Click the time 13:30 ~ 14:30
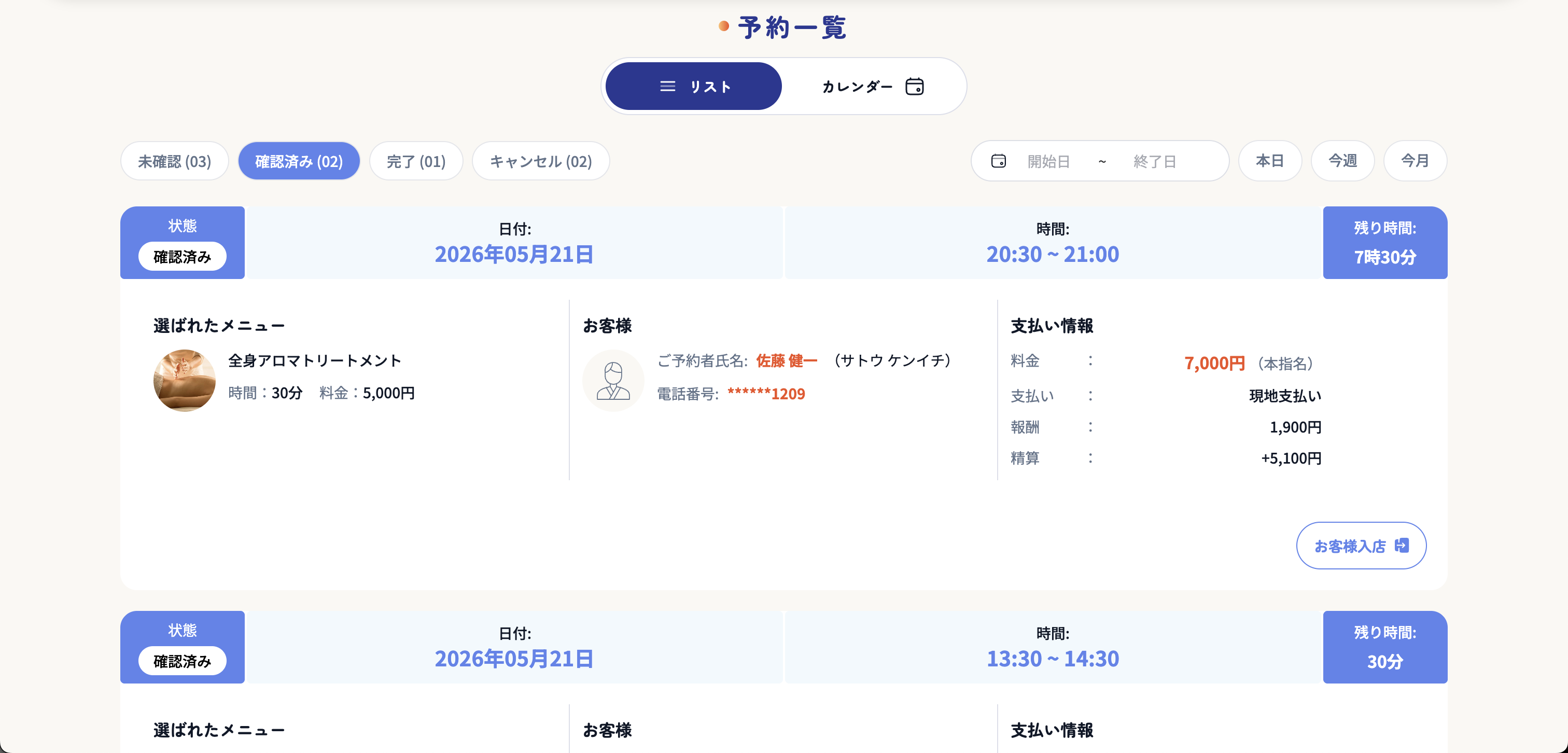Viewport: 1568px width, 753px height. click(x=1053, y=659)
